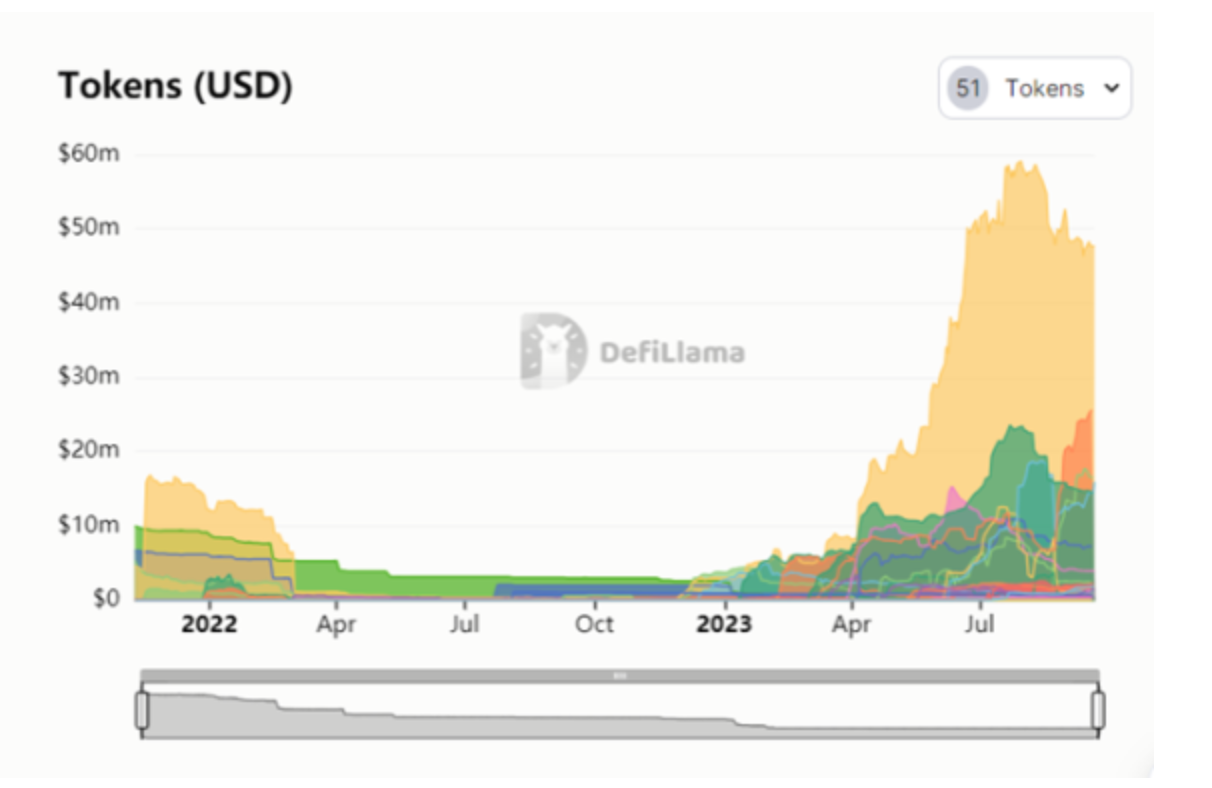Image resolution: width=1212 pixels, height=788 pixels.
Task: Click the right handle of the range slider
Action: pyautogui.click(x=1098, y=710)
